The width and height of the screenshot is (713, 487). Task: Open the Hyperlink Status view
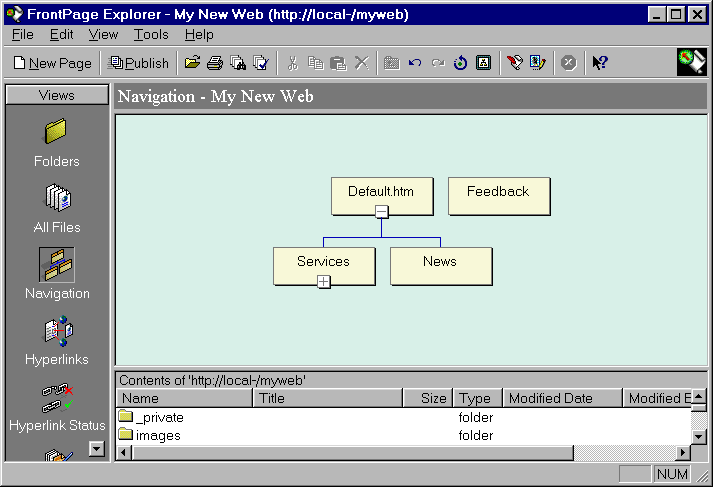[57, 406]
